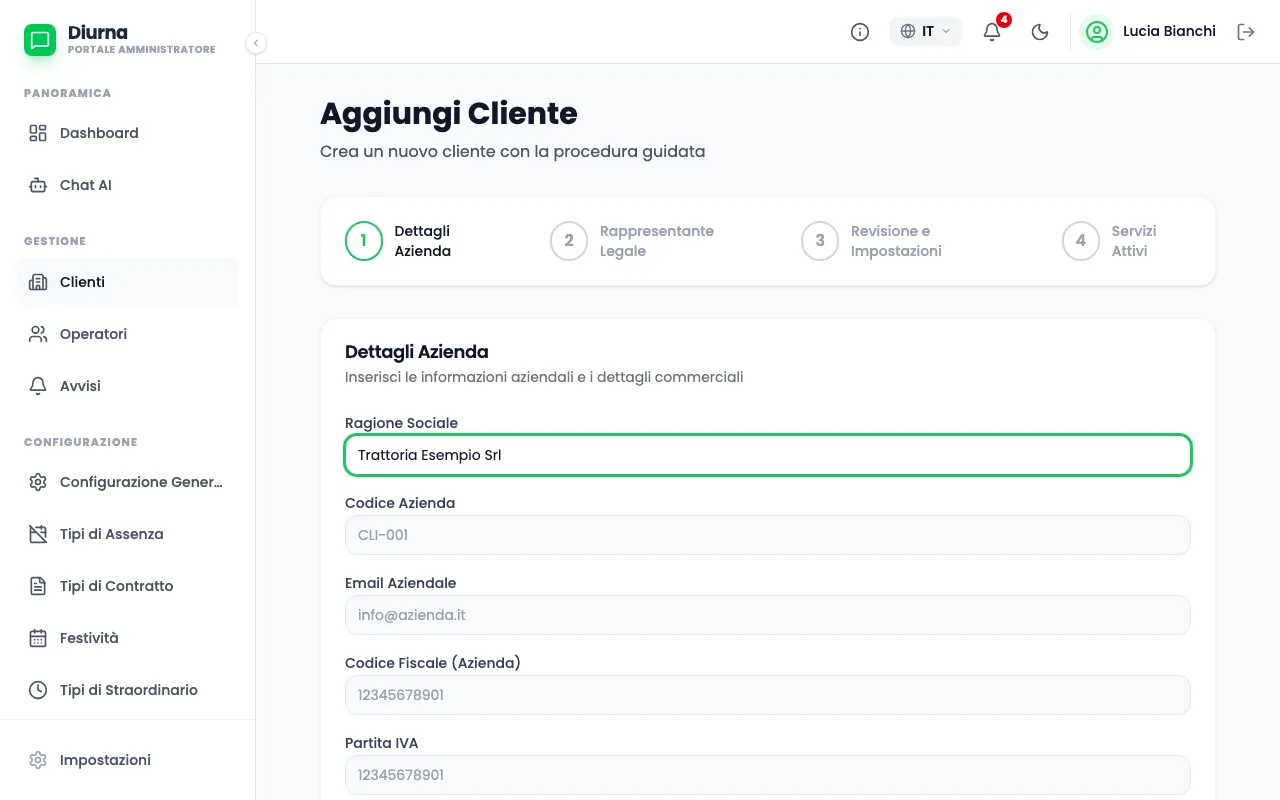Click the Codice Azienda input field
The height and width of the screenshot is (800, 1280).
(x=768, y=535)
